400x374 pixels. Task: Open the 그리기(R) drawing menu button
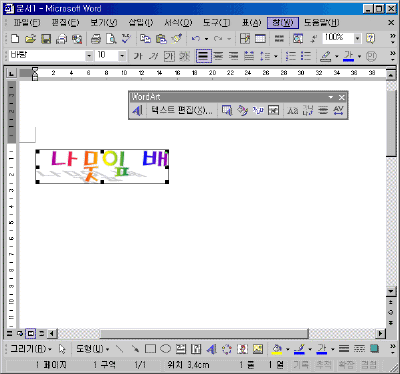pyautogui.click(x=31, y=349)
